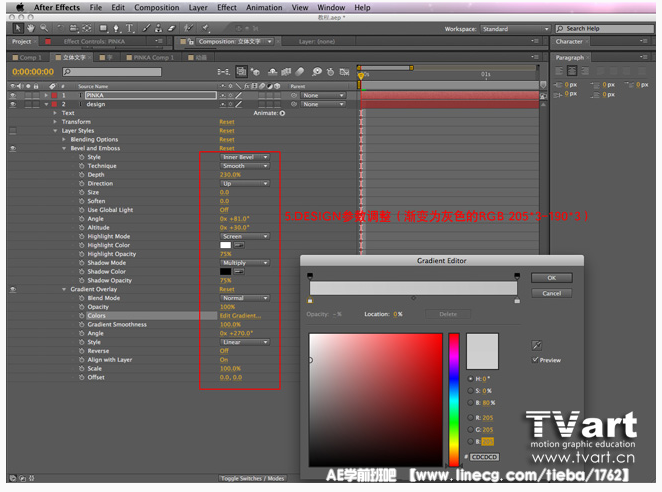Select the S saturation radio button
The width and height of the screenshot is (662, 492).
470,391
